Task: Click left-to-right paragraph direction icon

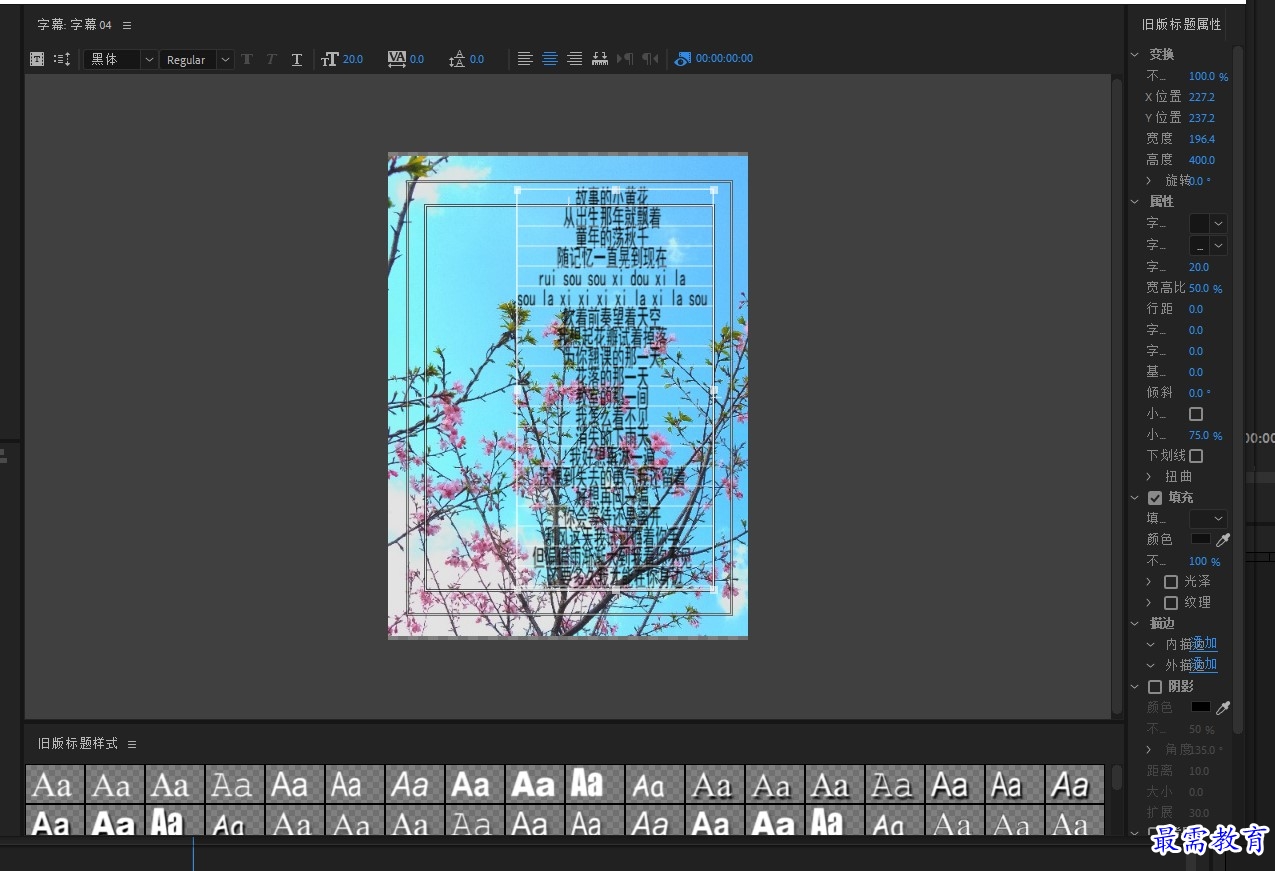Action: pos(626,59)
